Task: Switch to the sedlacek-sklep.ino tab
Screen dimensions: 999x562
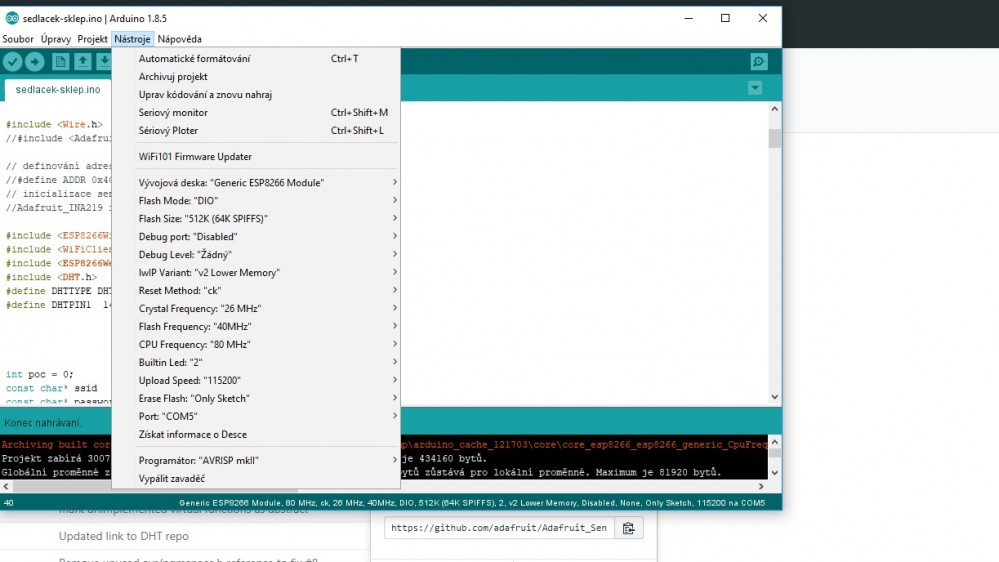Action: pyautogui.click(x=58, y=89)
